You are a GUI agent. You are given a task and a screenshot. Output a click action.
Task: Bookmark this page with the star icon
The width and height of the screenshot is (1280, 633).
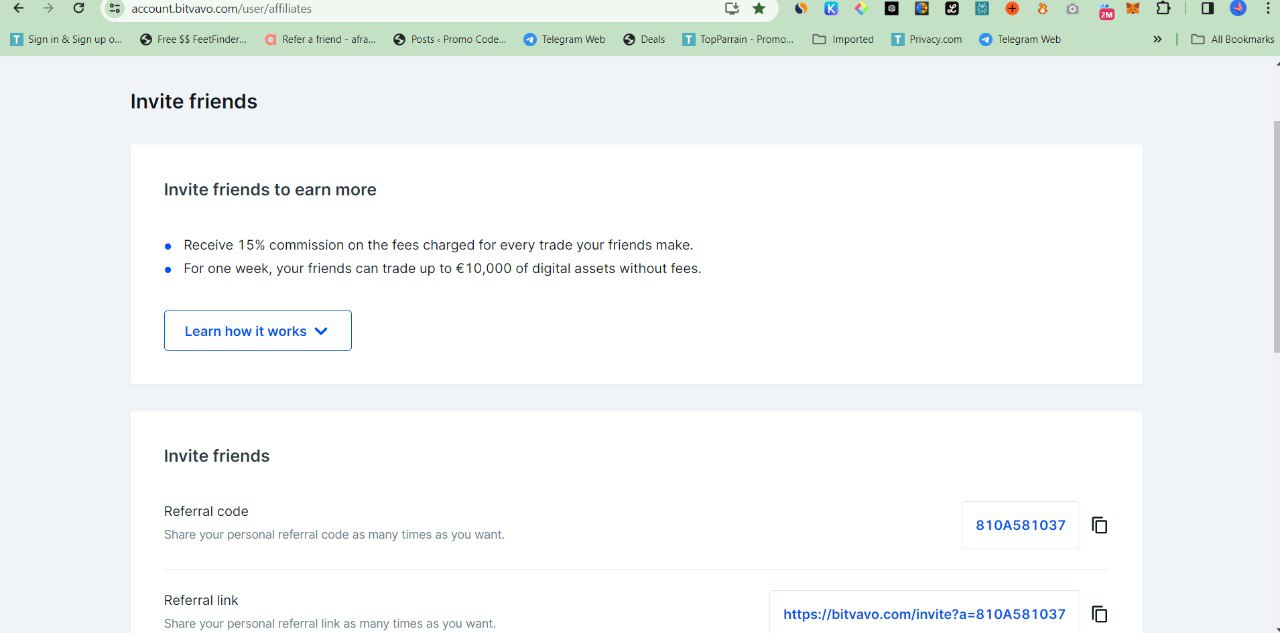coord(759,8)
